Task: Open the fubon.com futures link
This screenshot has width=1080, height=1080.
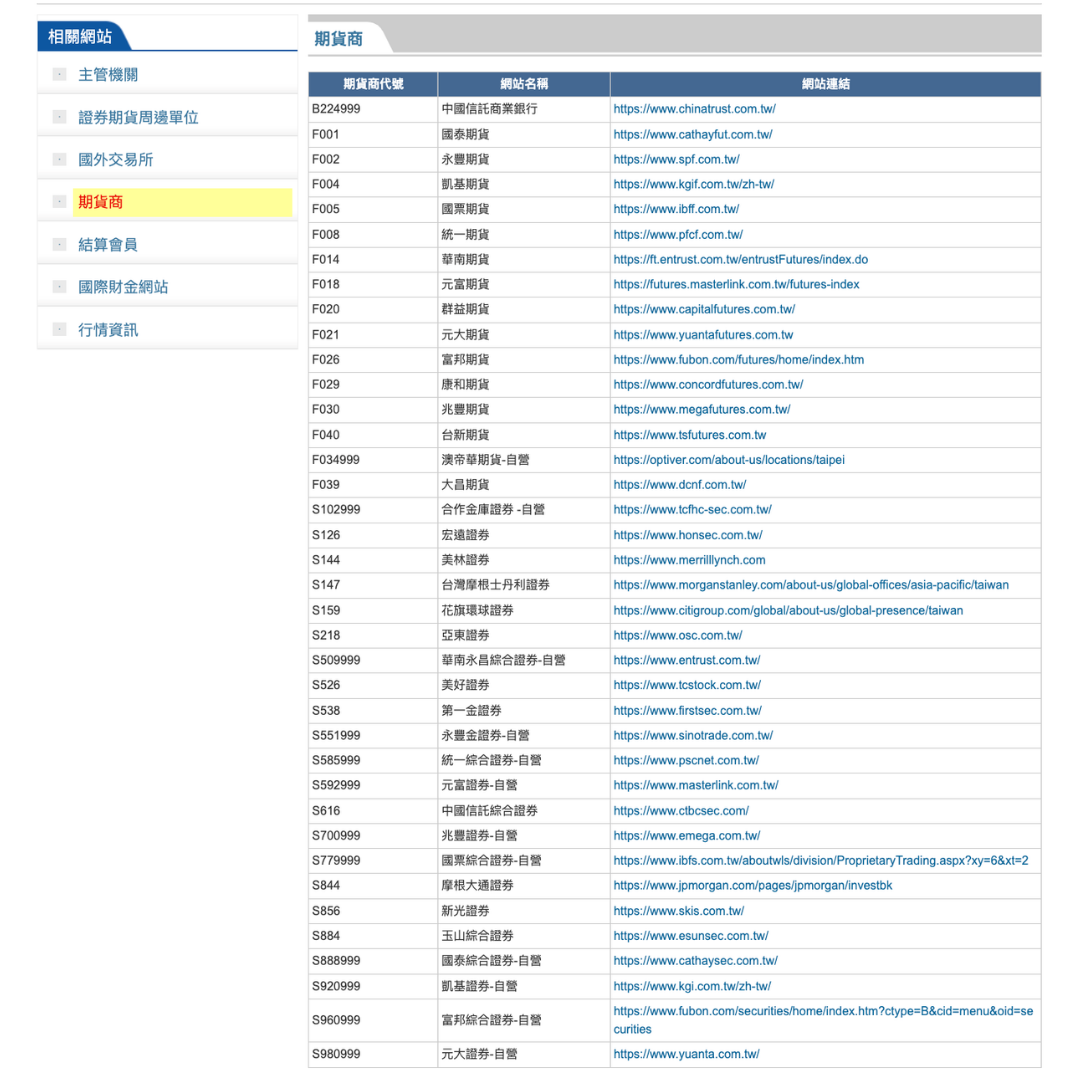Action: [738, 360]
